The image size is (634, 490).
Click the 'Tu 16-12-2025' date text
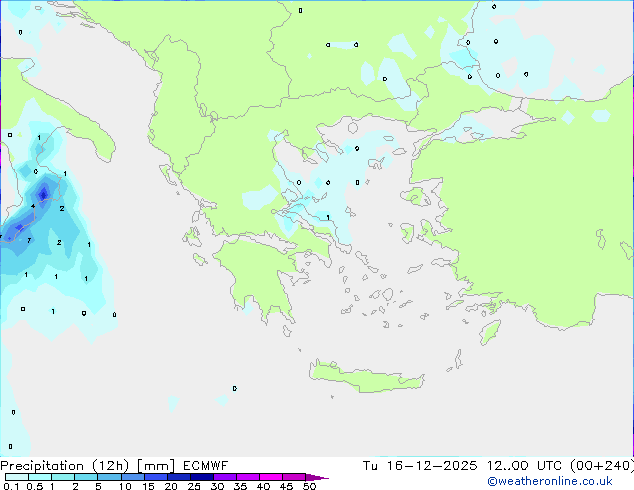420,466
